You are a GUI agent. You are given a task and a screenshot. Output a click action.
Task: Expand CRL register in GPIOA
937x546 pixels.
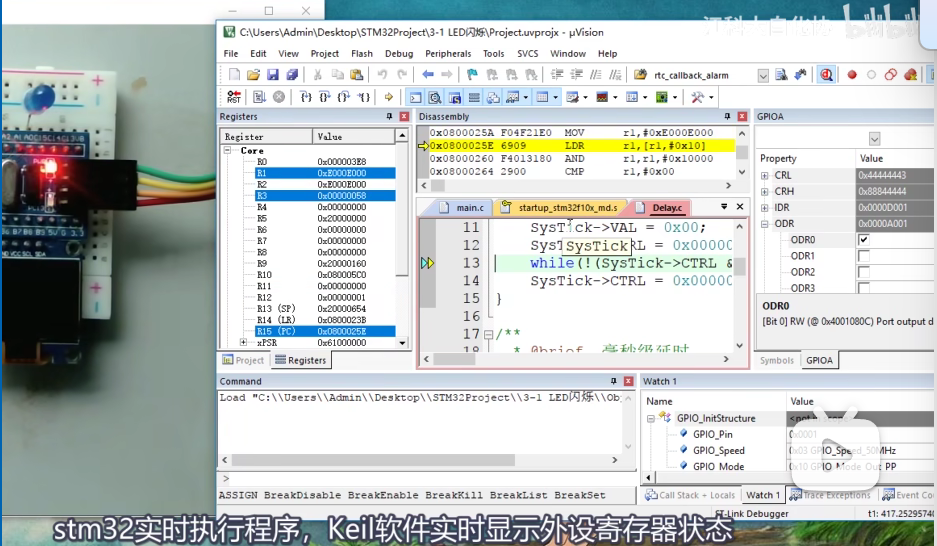click(764, 176)
